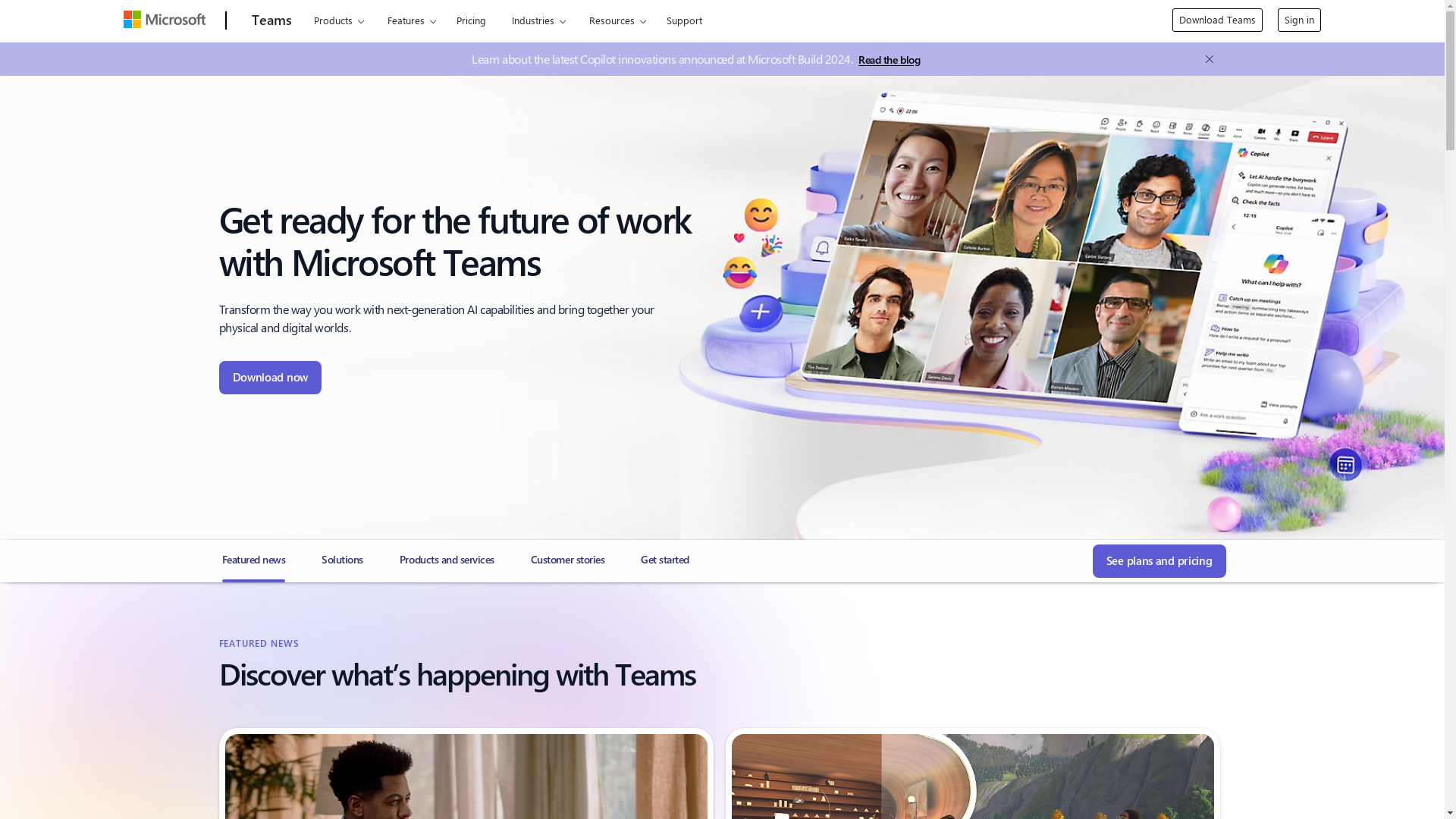Click the close banner notification icon
The width and height of the screenshot is (1456, 819).
(x=1210, y=59)
